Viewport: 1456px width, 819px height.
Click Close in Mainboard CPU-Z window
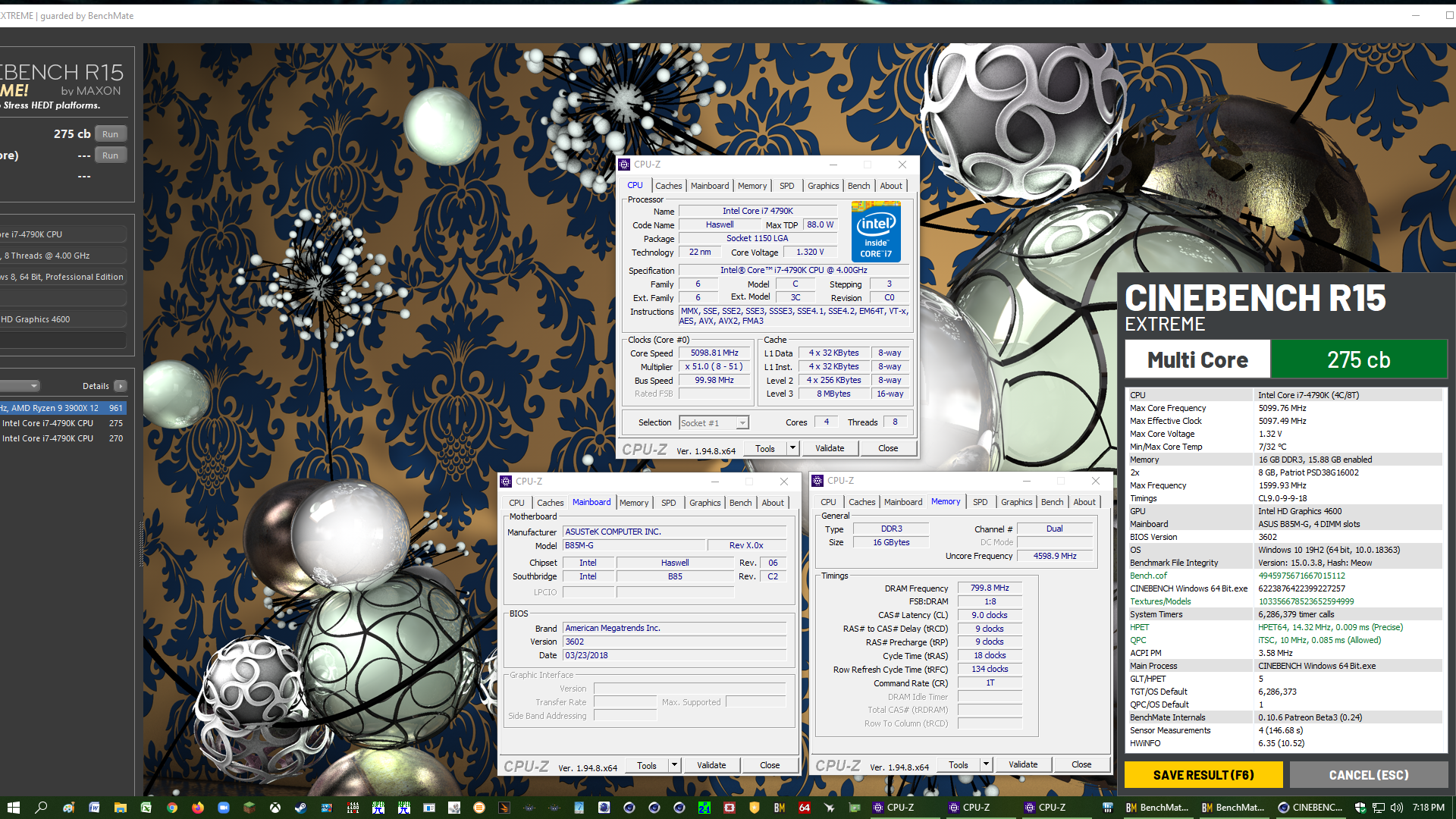pos(770,765)
